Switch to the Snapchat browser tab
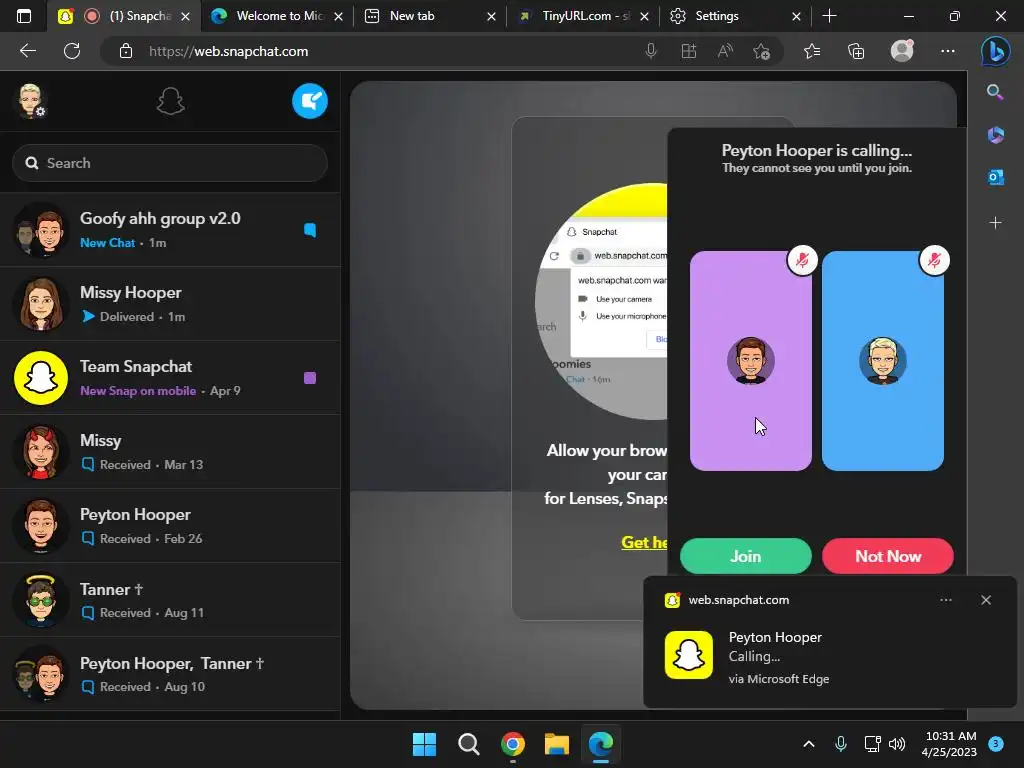This screenshot has height=768, width=1024. click(x=123, y=16)
